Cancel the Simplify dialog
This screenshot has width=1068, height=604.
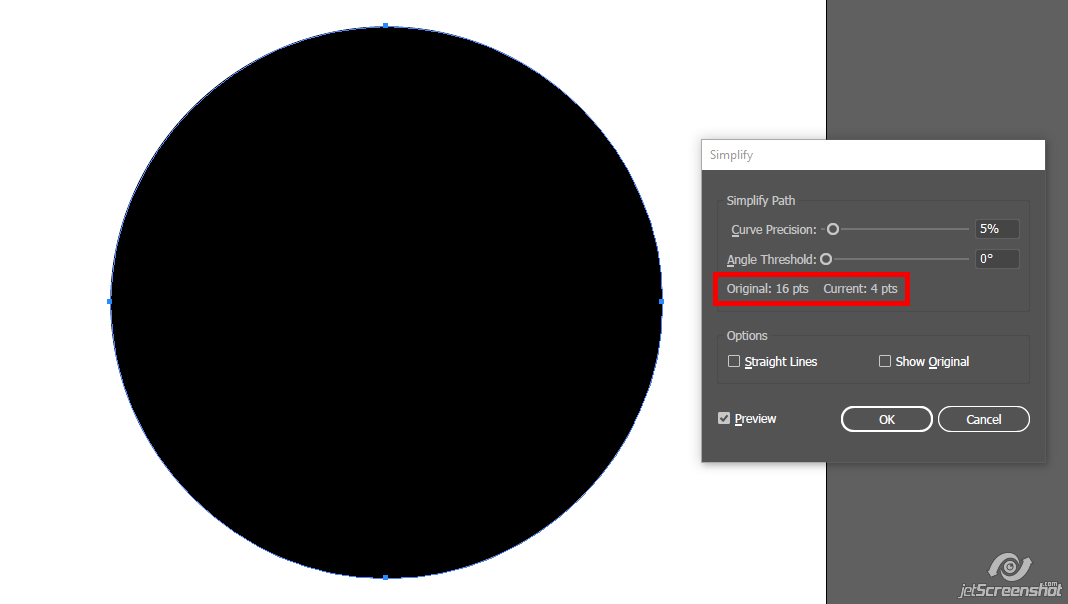(984, 419)
